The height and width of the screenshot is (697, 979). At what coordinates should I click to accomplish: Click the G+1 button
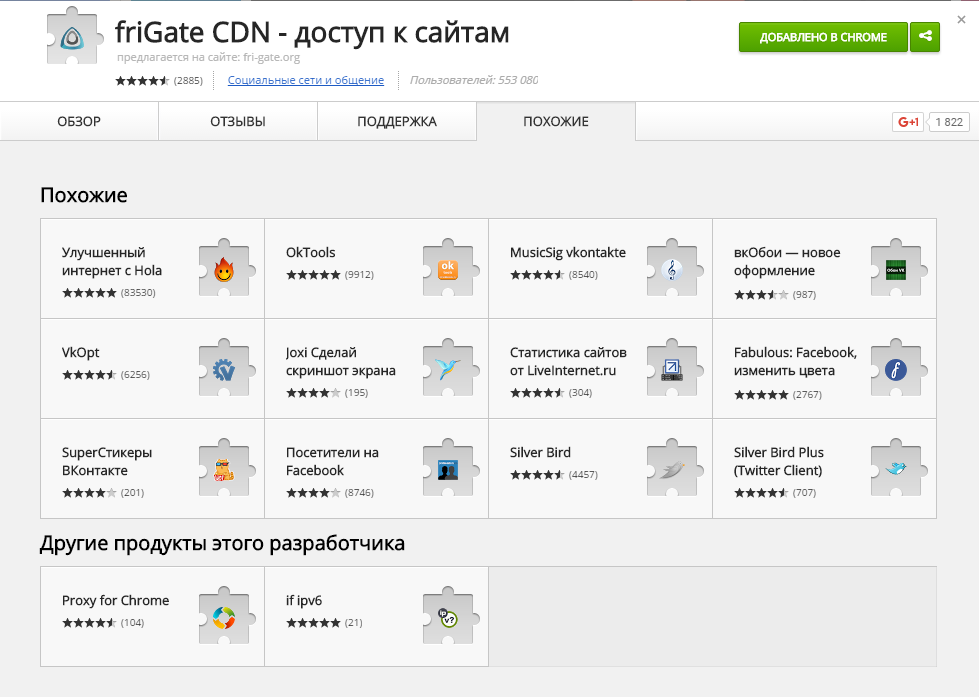[908, 122]
